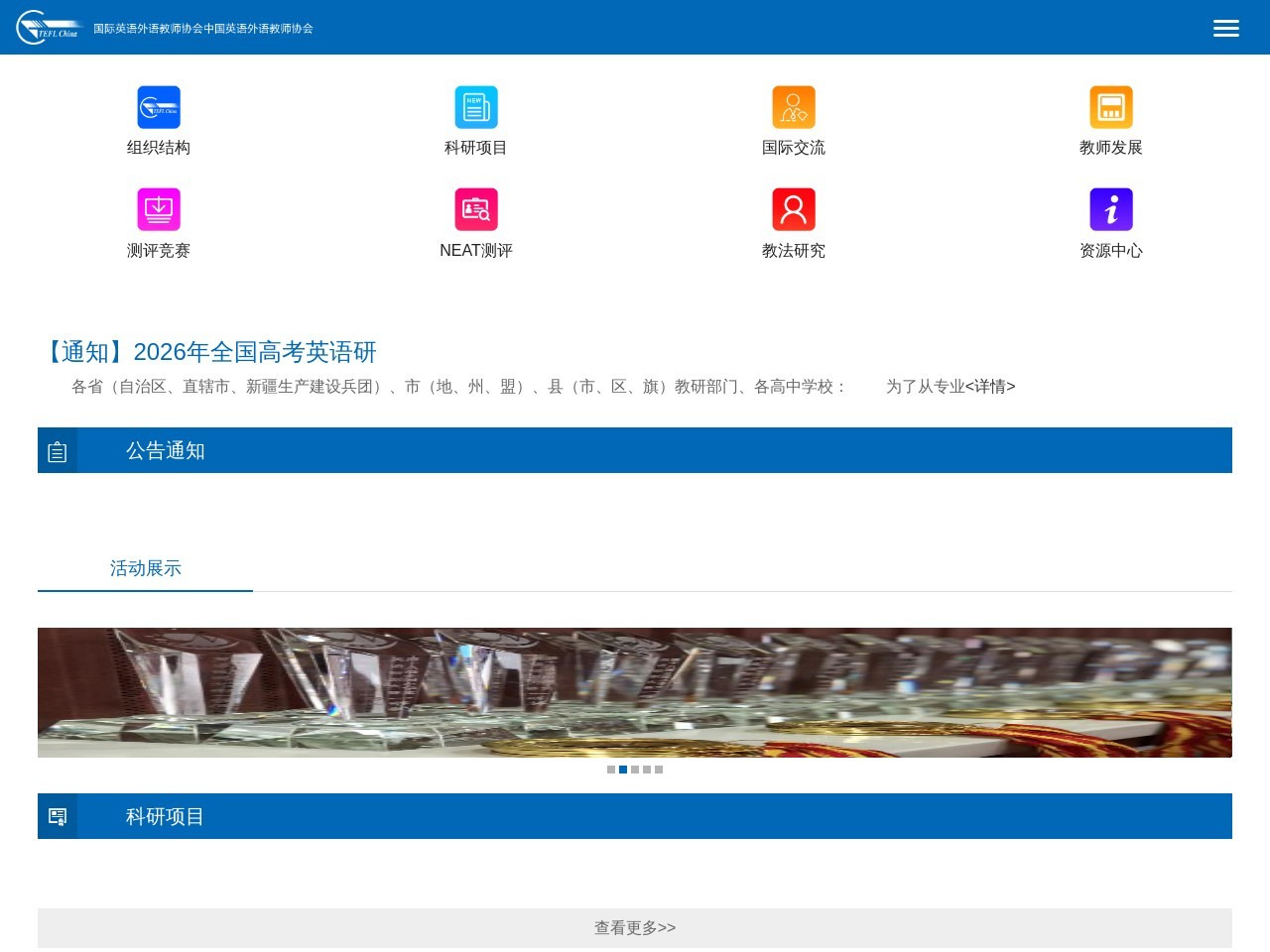The width and height of the screenshot is (1270, 952).
Task: Open the hamburger navigation menu
Action: tap(1226, 28)
